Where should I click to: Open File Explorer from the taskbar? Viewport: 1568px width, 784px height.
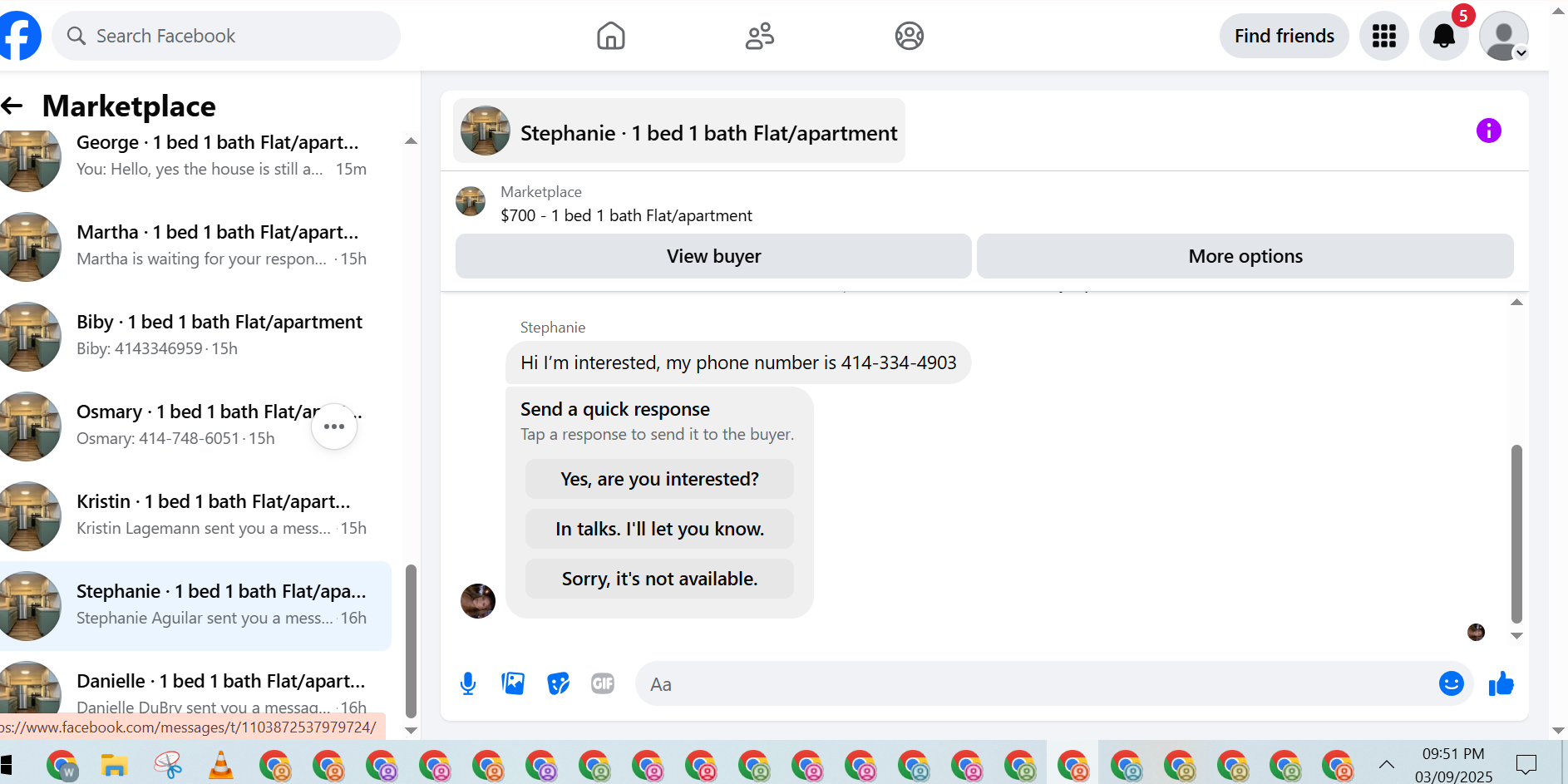(x=114, y=765)
